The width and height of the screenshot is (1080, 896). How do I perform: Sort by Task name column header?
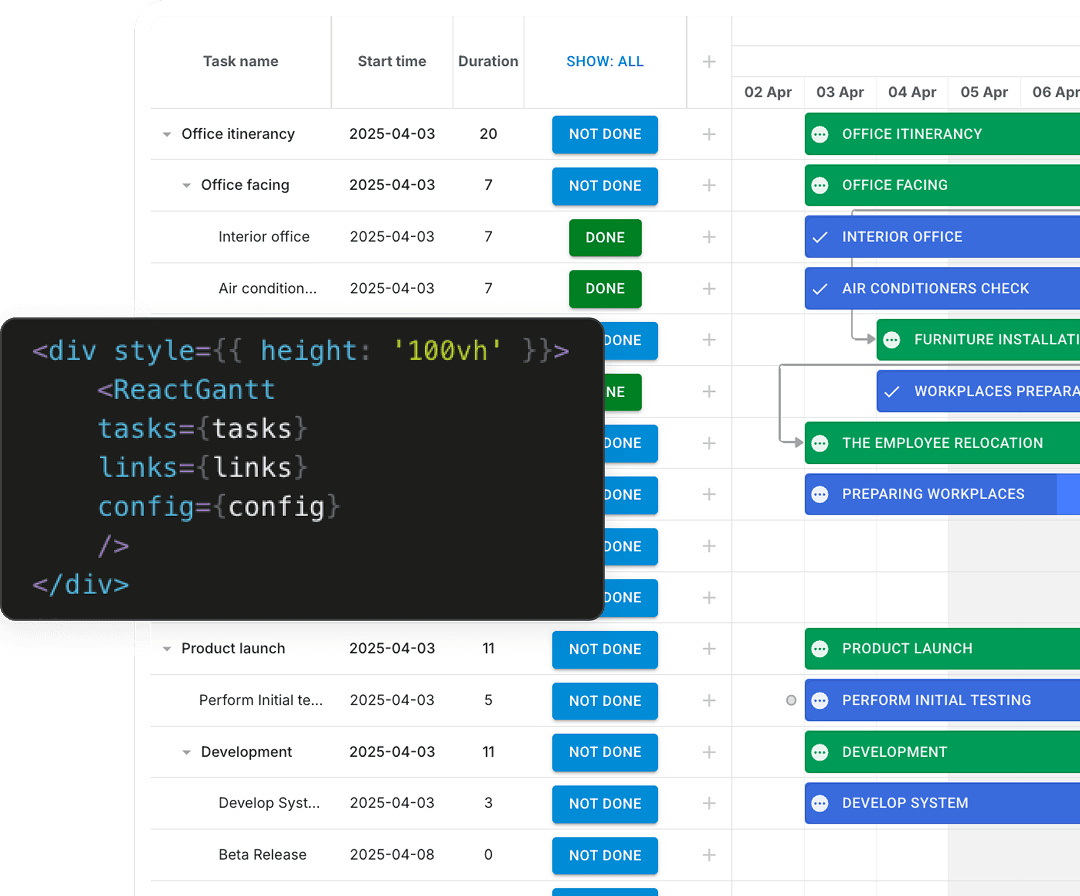coord(240,61)
